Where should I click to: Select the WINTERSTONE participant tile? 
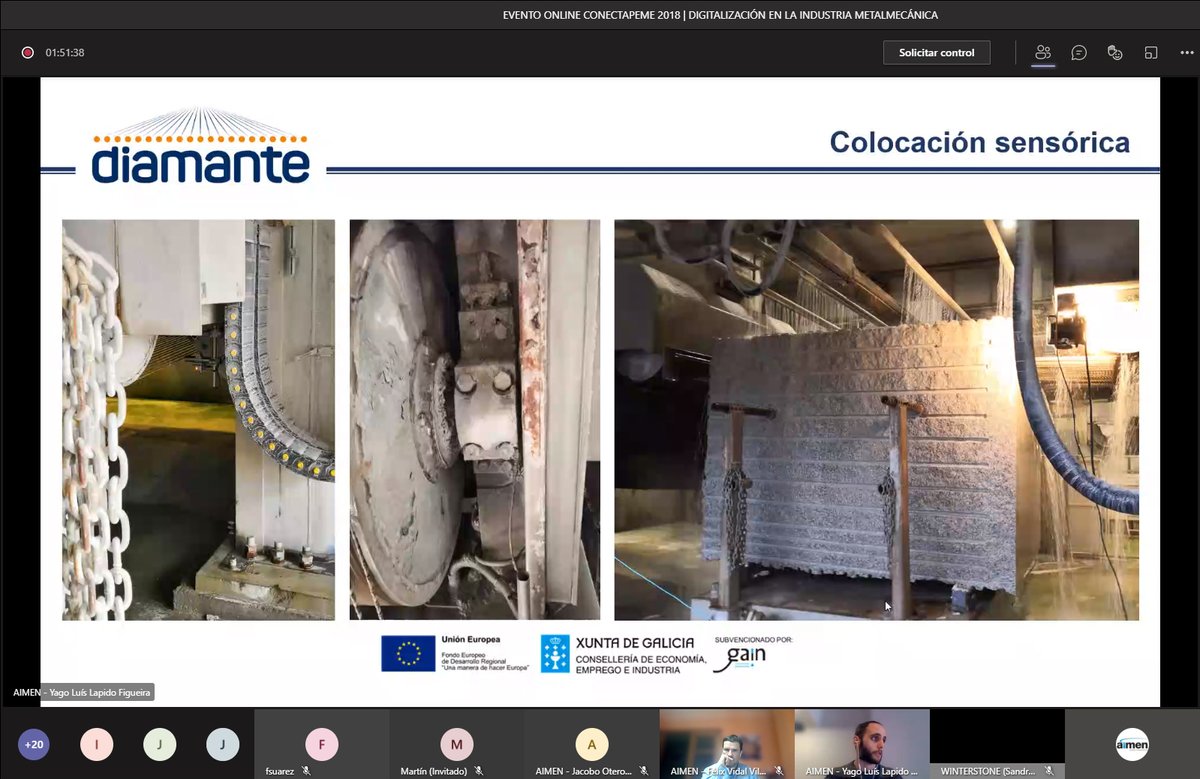997,744
